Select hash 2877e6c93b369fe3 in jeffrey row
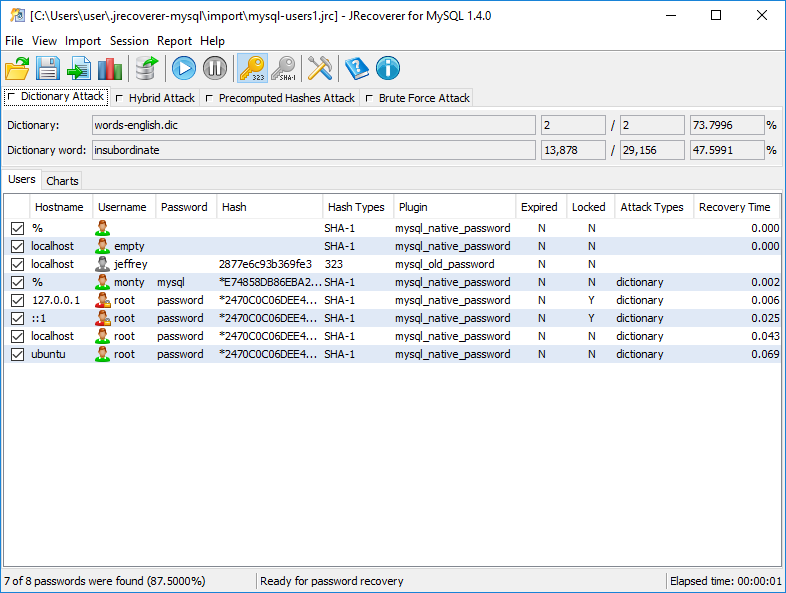The image size is (786, 593). tap(265, 264)
